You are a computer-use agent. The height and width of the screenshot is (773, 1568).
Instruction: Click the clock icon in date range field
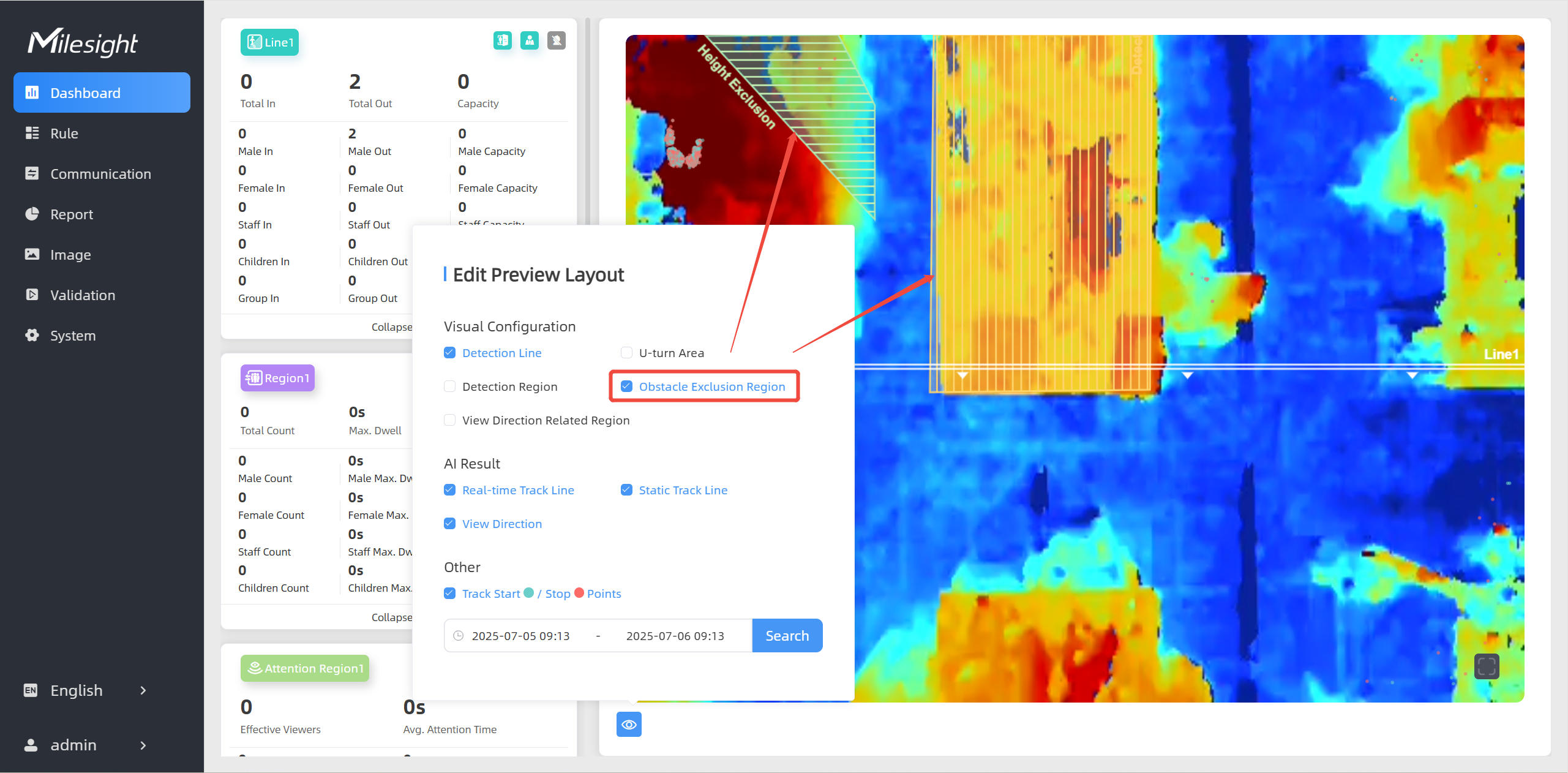point(458,636)
